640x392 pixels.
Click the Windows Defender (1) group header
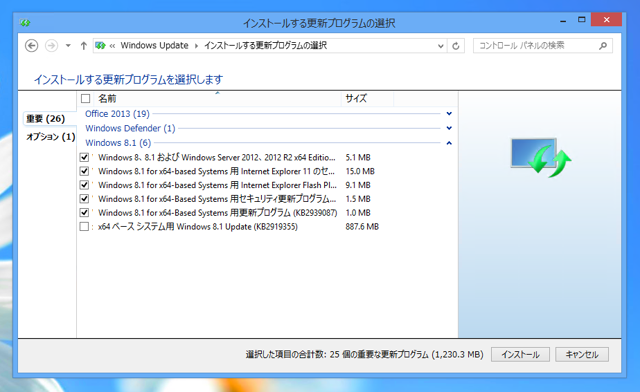click(130, 128)
